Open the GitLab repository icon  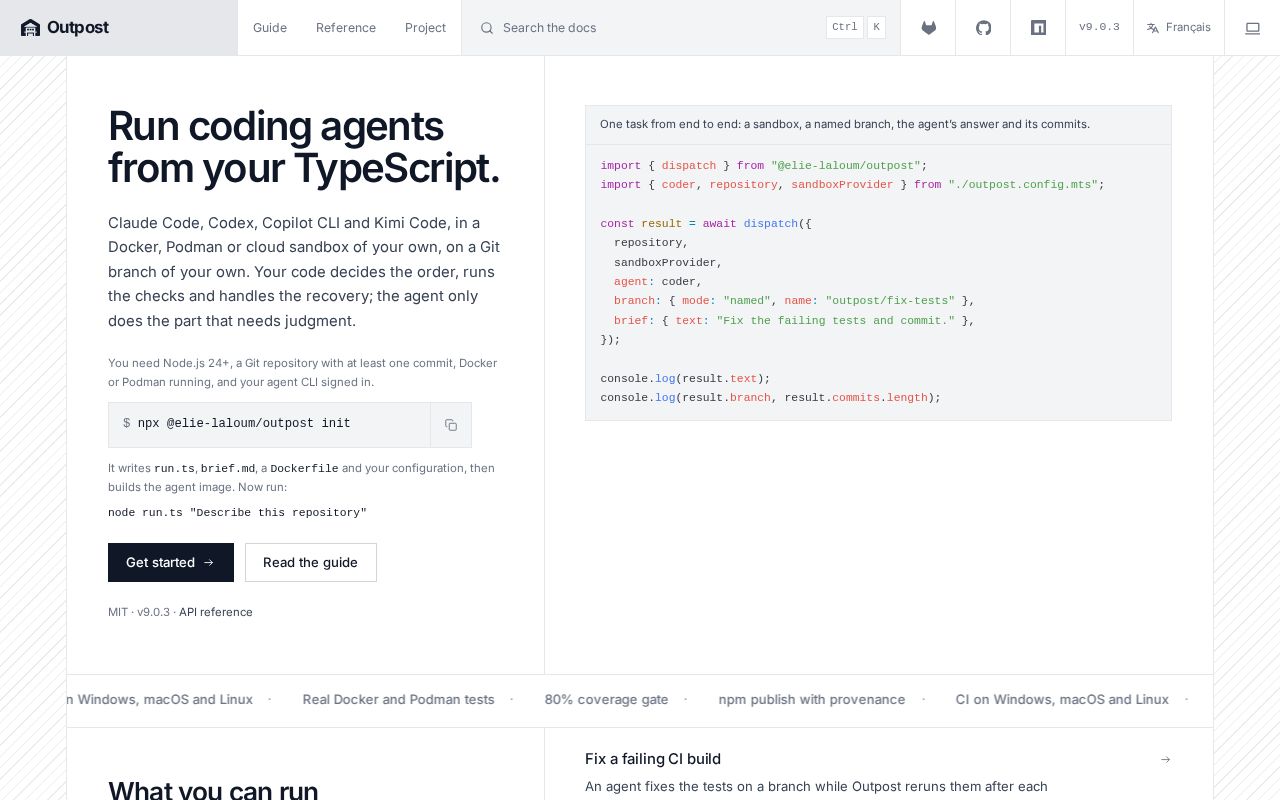tap(928, 28)
